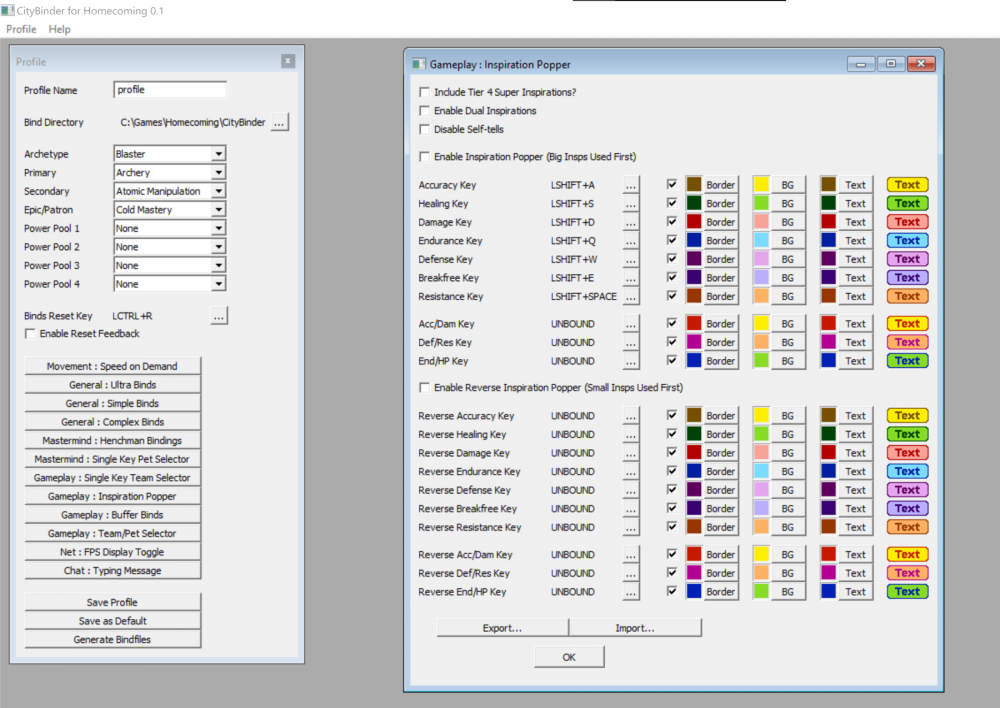Click the green Text preview for Healing Key

click(907, 204)
